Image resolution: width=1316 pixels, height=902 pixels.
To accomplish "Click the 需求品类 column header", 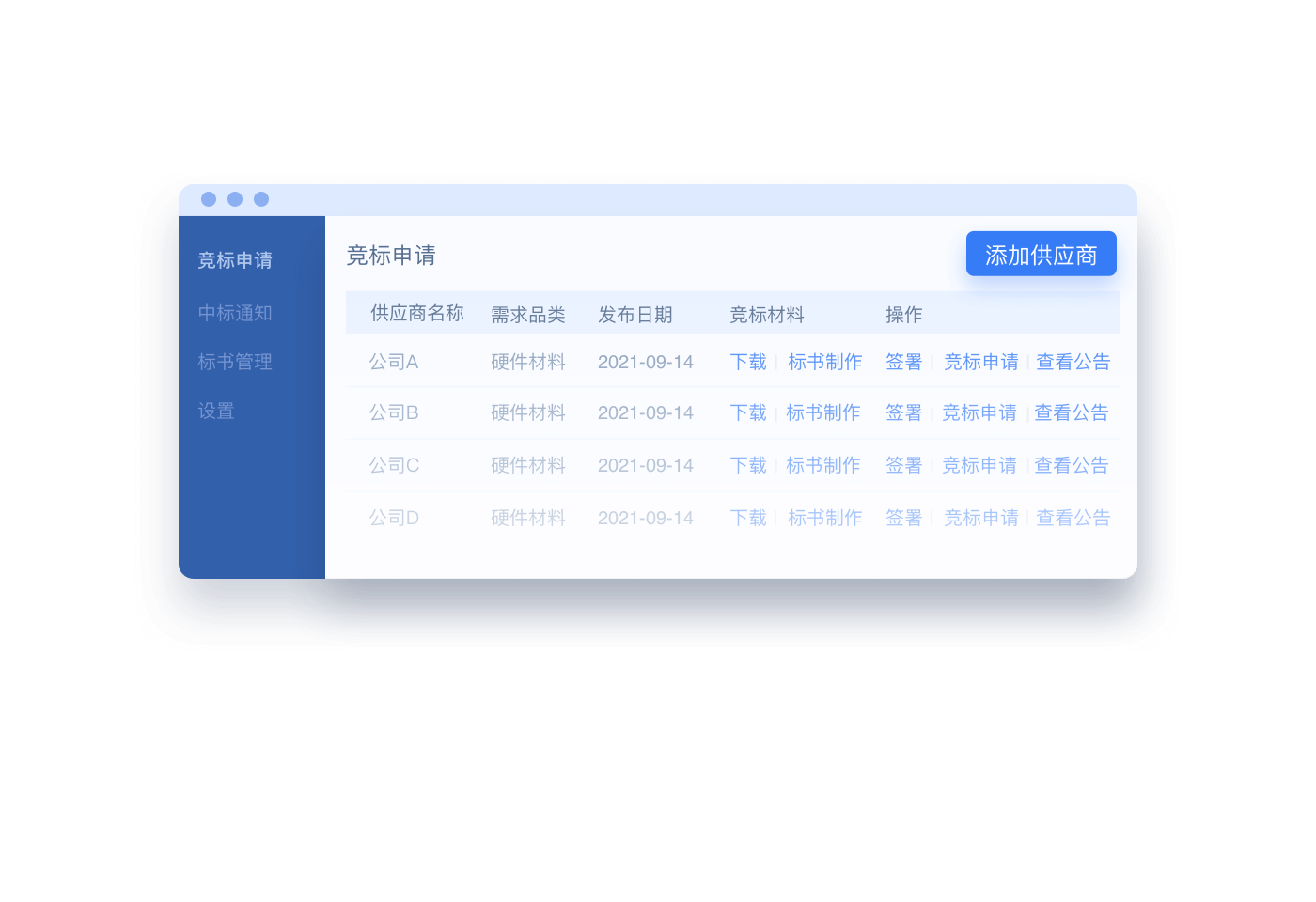I will (x=528, y=315).
